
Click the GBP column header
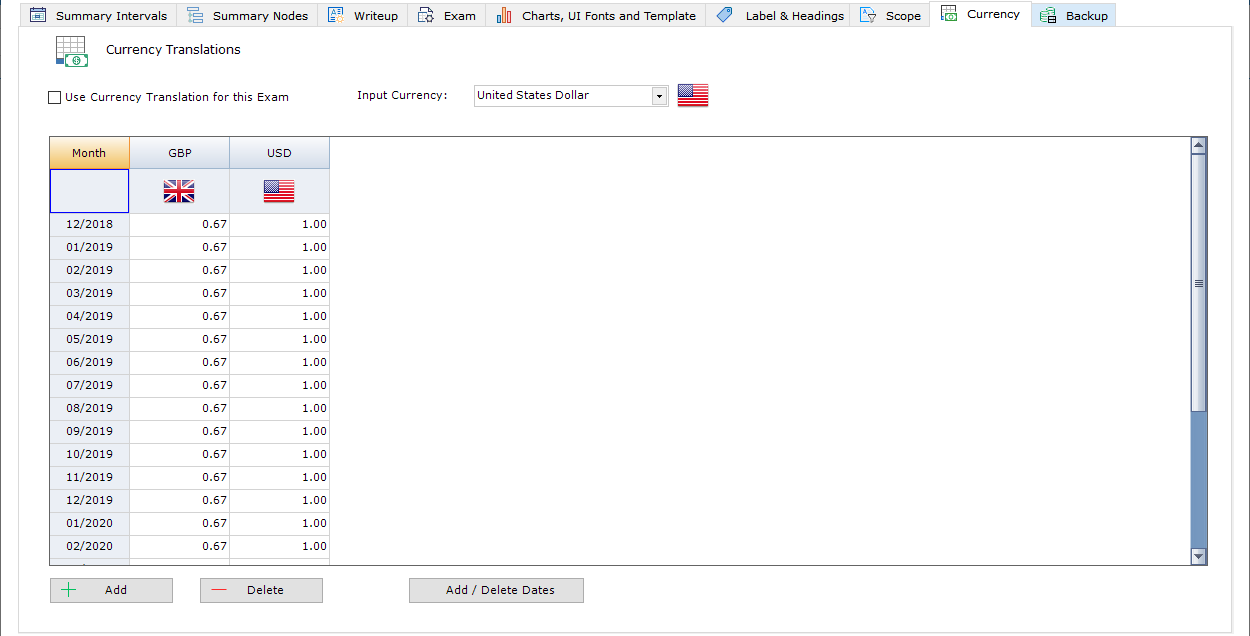[x=180, y=153]
